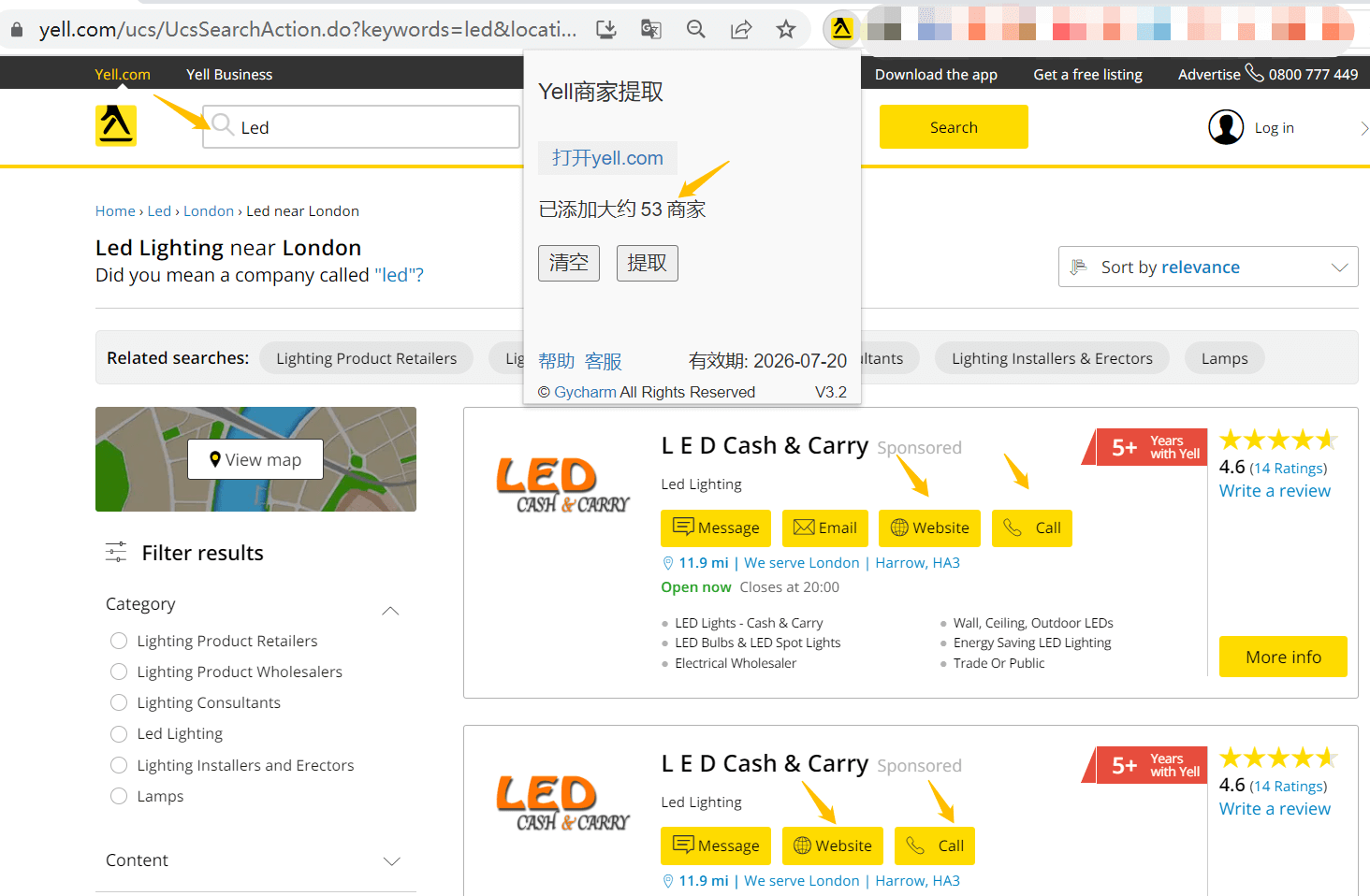The height and width of the screenshot is (896, 1370).
Task: Focus the Led search keyword field
Action: click(361, 126)
